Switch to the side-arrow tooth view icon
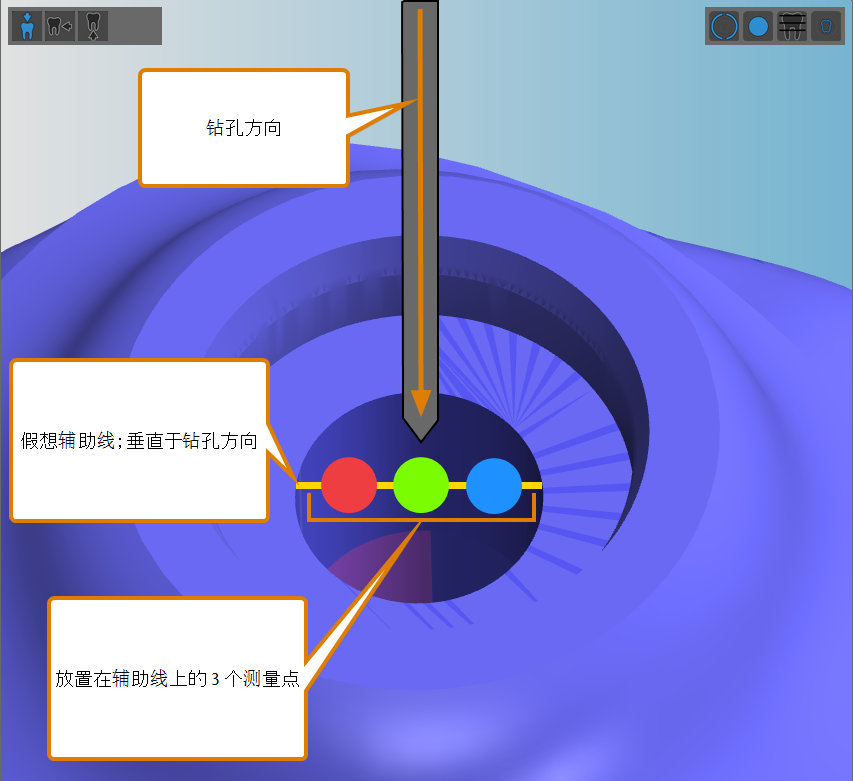 (60, 26)
